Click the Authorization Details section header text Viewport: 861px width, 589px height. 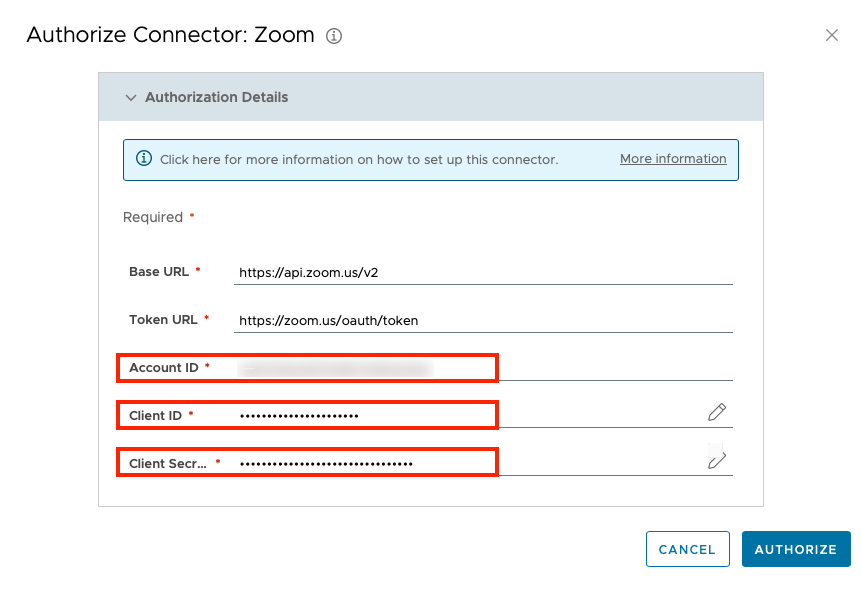(216, 98)
